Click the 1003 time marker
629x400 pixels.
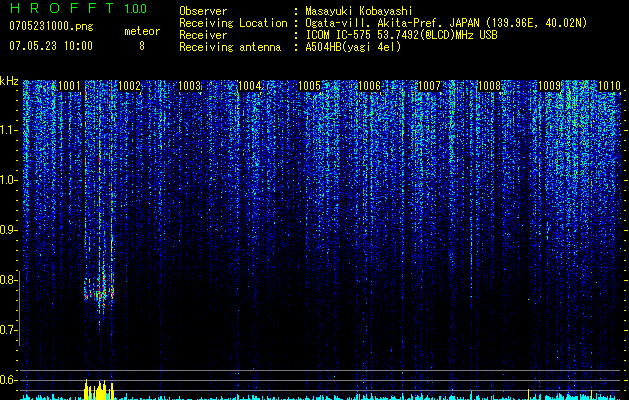[x=189, y=86]
